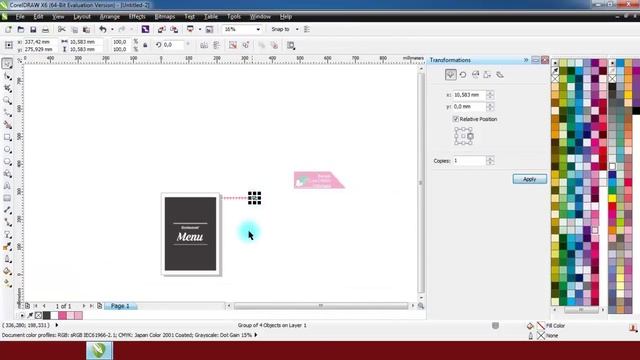The width and height of the screenshot is (640, 360).
Task: Open the Layout menu
Action: pyautogui.click(x=82, y=17)
